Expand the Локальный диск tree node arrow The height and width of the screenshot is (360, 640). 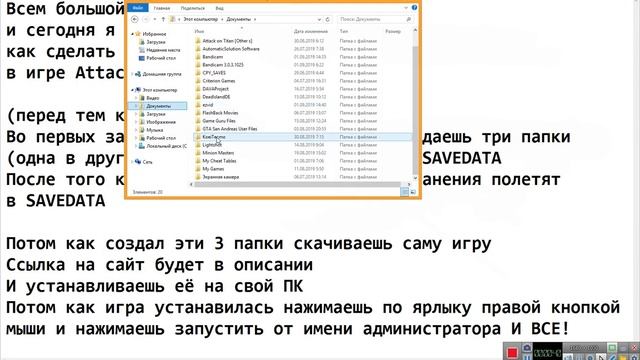pos(136,146)
